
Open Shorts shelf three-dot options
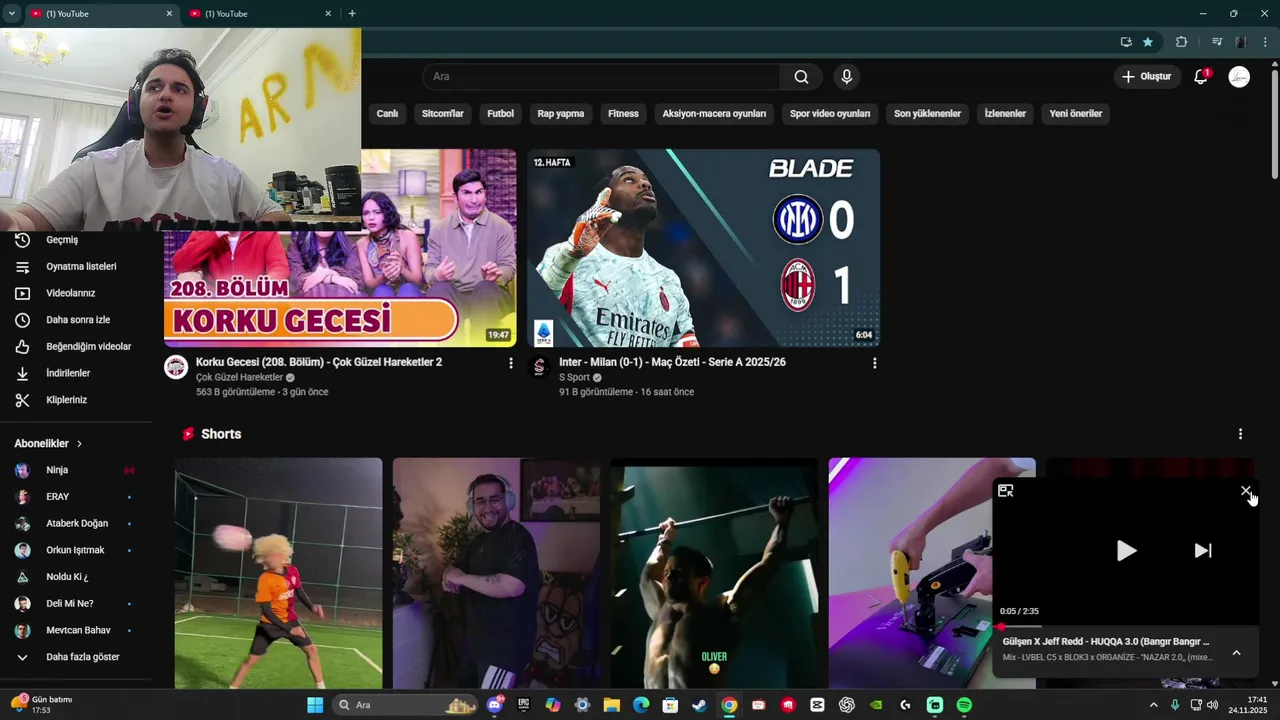1240,434
